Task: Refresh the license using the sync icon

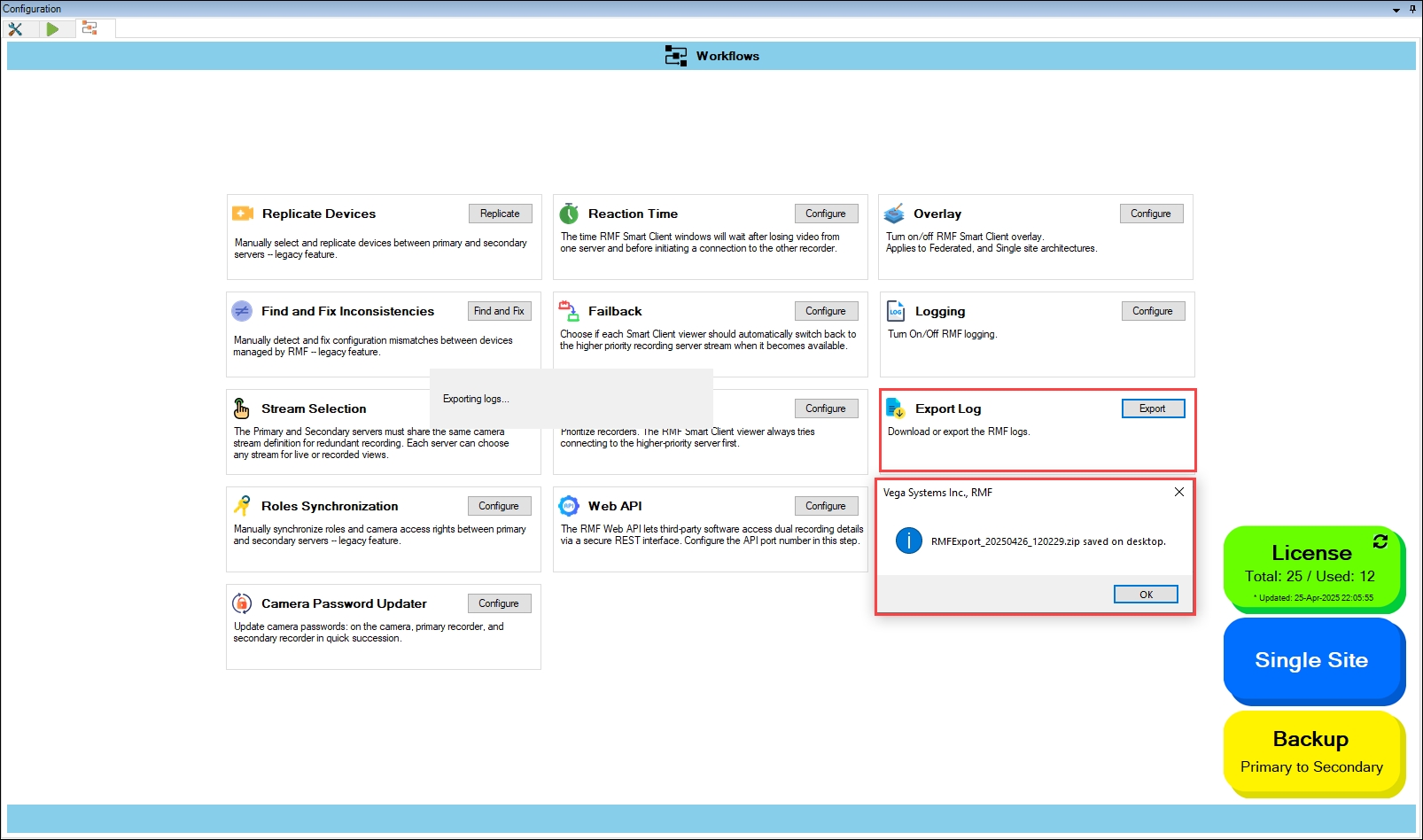Action: [1380, 541]
